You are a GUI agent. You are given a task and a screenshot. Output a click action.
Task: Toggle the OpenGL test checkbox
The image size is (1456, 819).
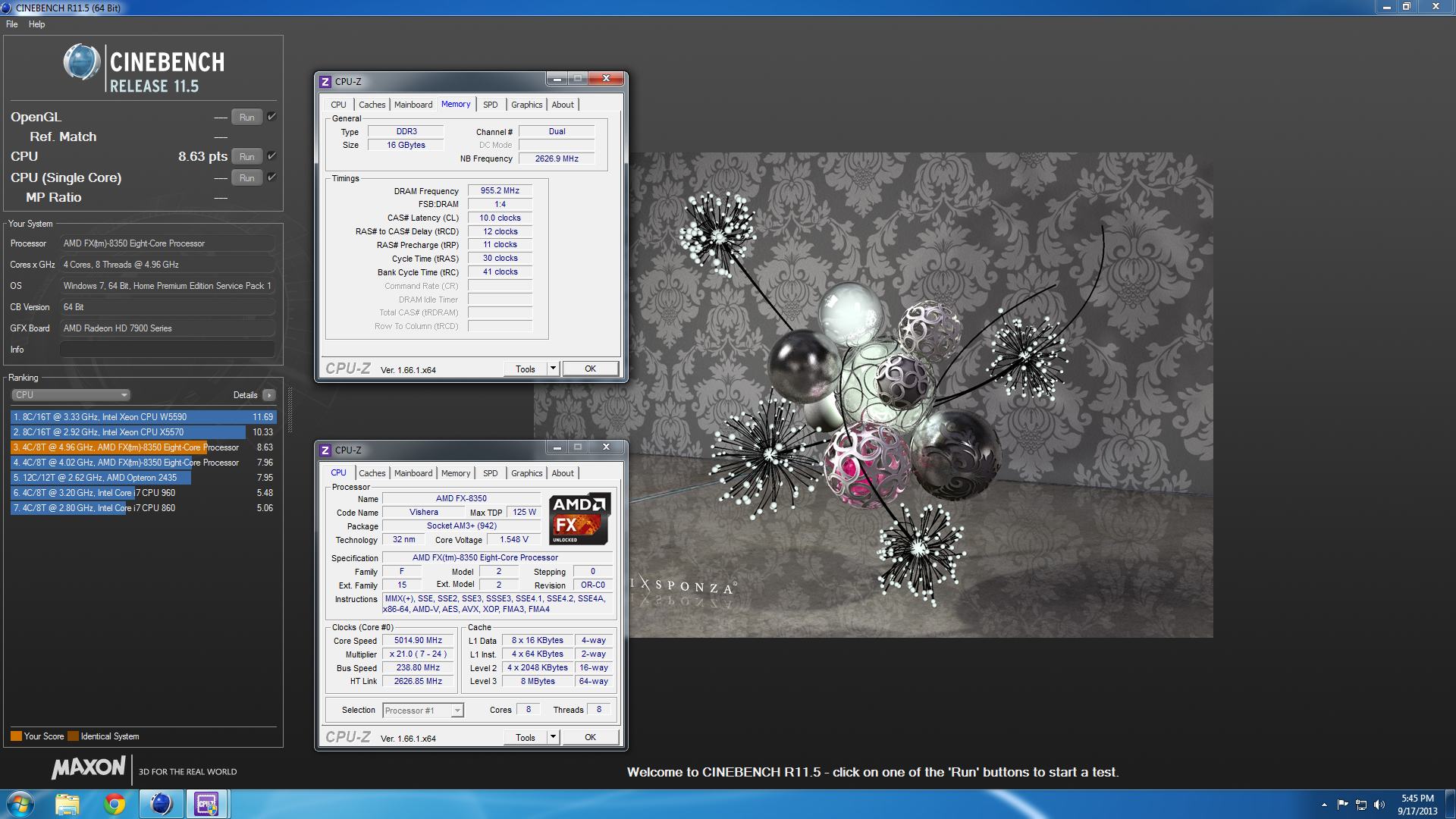pyautogui.click(x=272, y=117)
